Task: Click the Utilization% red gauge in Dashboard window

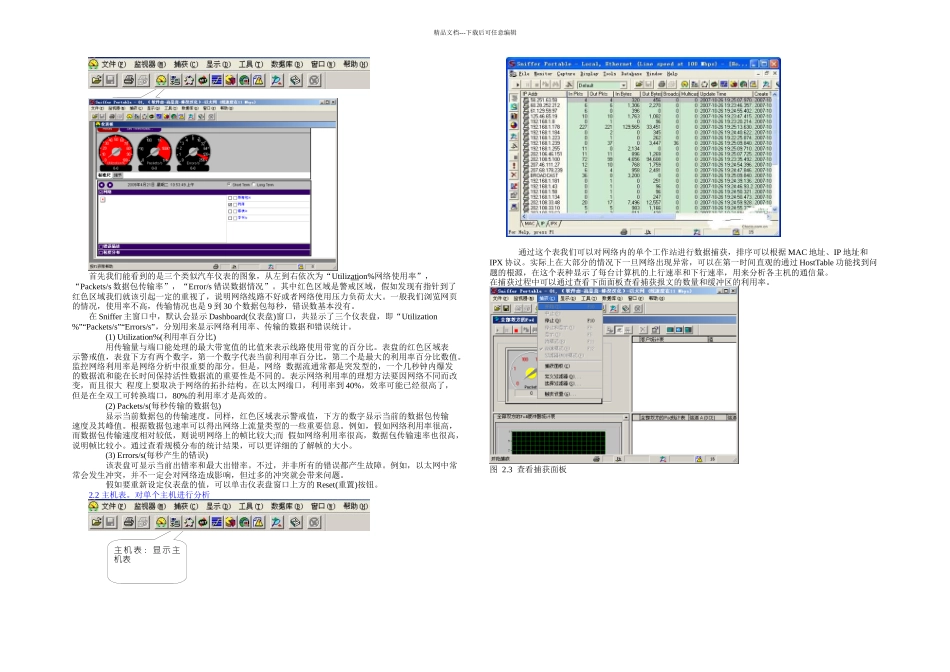Action: (116, 153)
